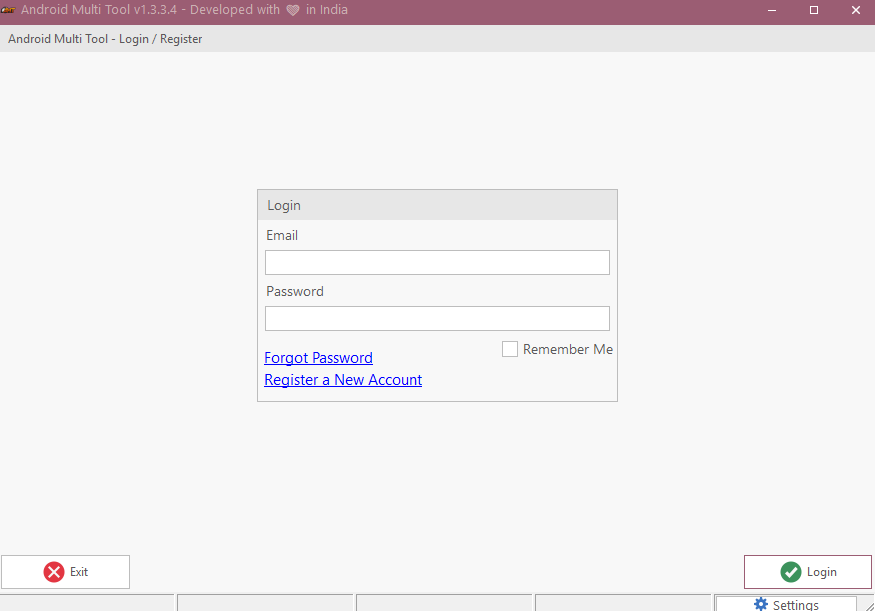Minimize the Android Multi Tool window
Viewport: 875px width, 611px height.
pos(772,10)
